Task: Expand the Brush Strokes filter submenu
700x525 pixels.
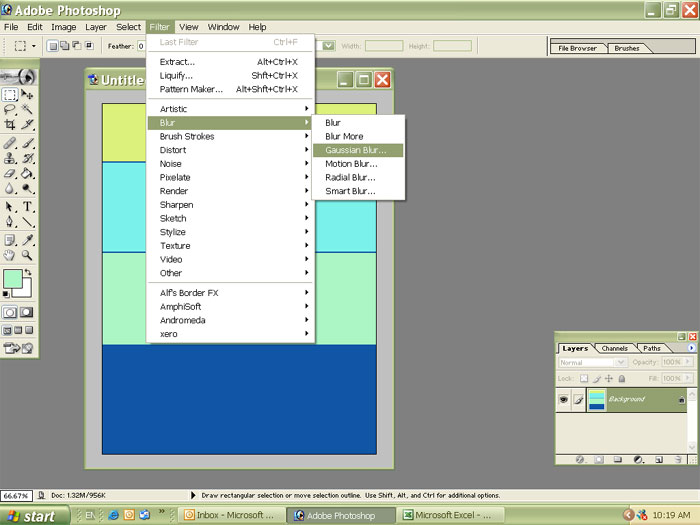Action: click(231, 136)
